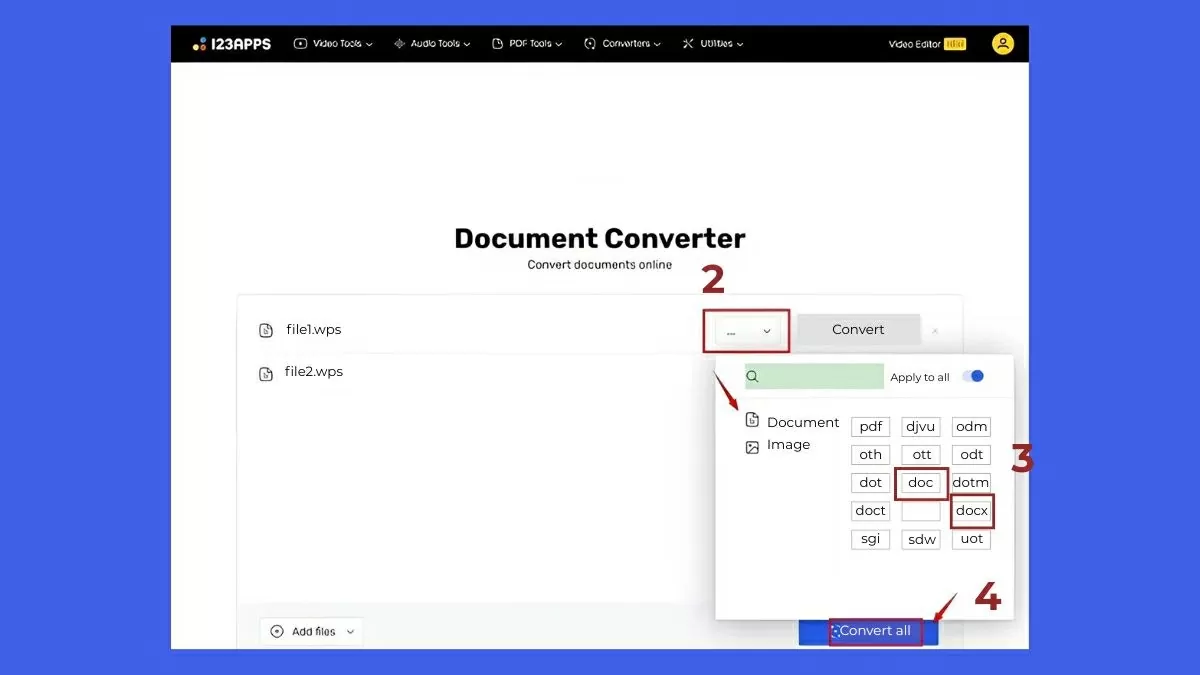
Task: Open the user account icon
Action: [x=1004, y=43]
